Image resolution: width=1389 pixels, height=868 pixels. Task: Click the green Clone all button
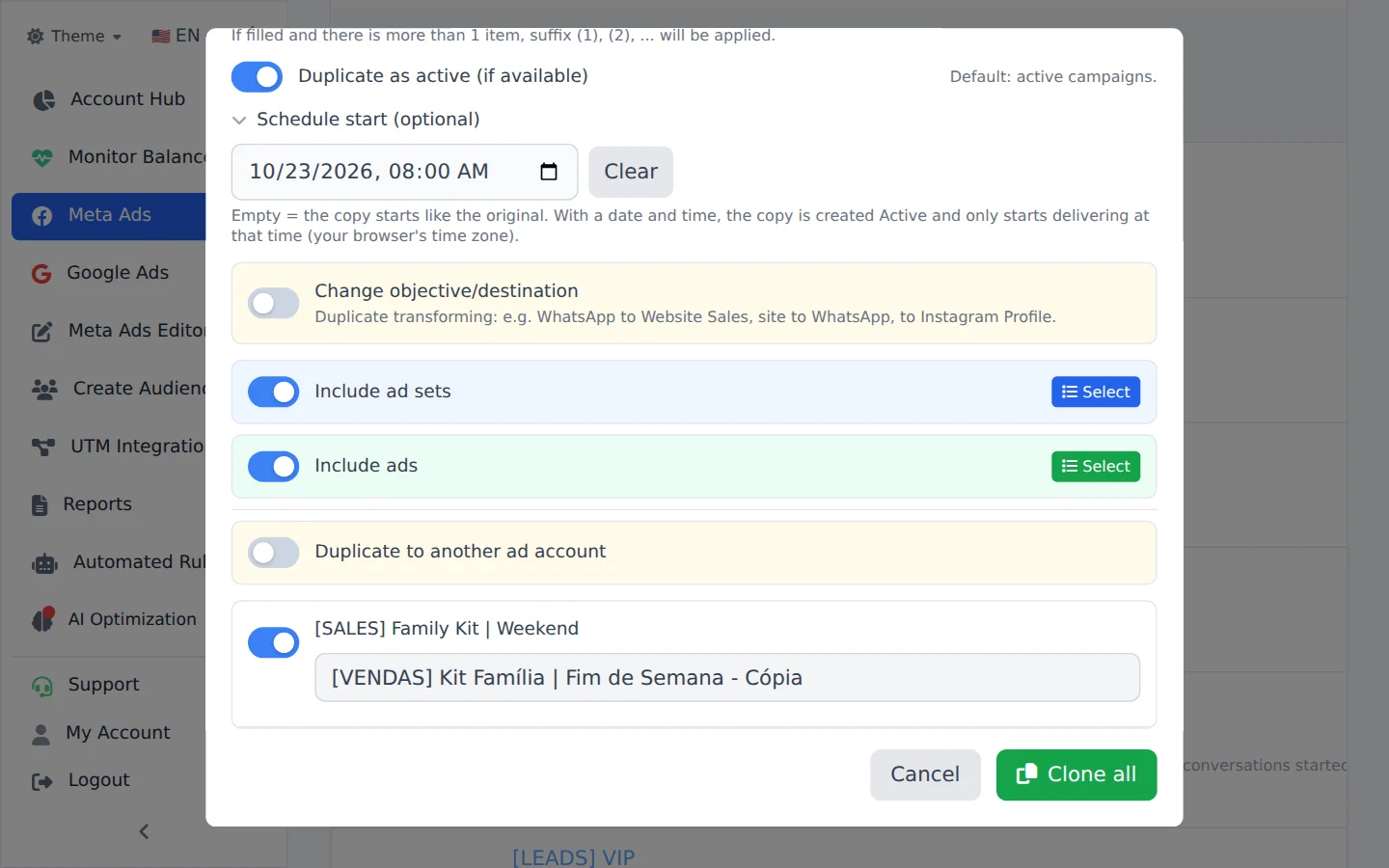(x=1076, y=774)
